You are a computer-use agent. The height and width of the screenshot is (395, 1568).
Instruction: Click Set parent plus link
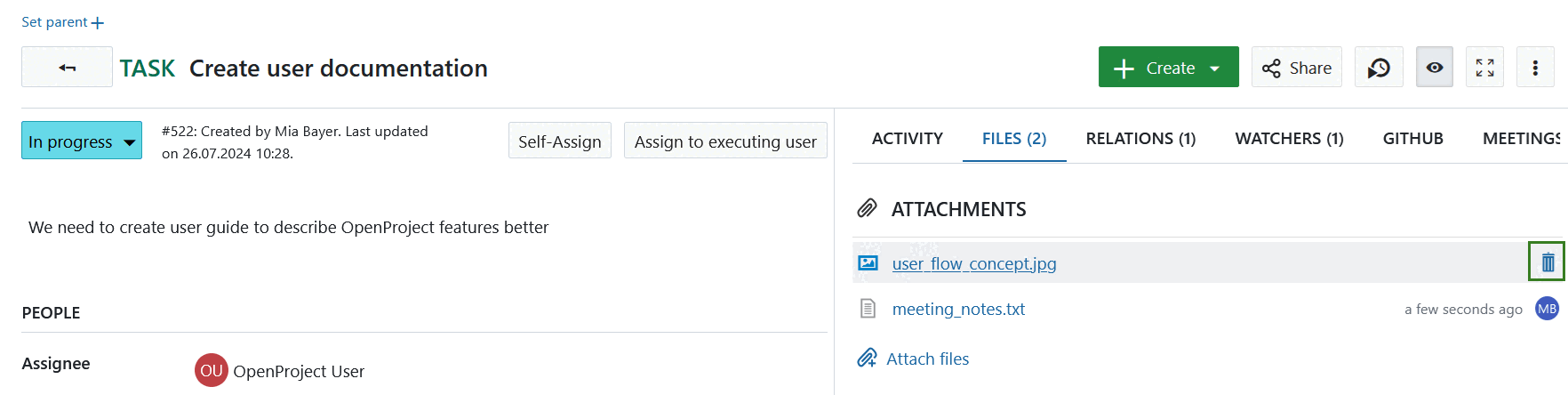[62, 22]
